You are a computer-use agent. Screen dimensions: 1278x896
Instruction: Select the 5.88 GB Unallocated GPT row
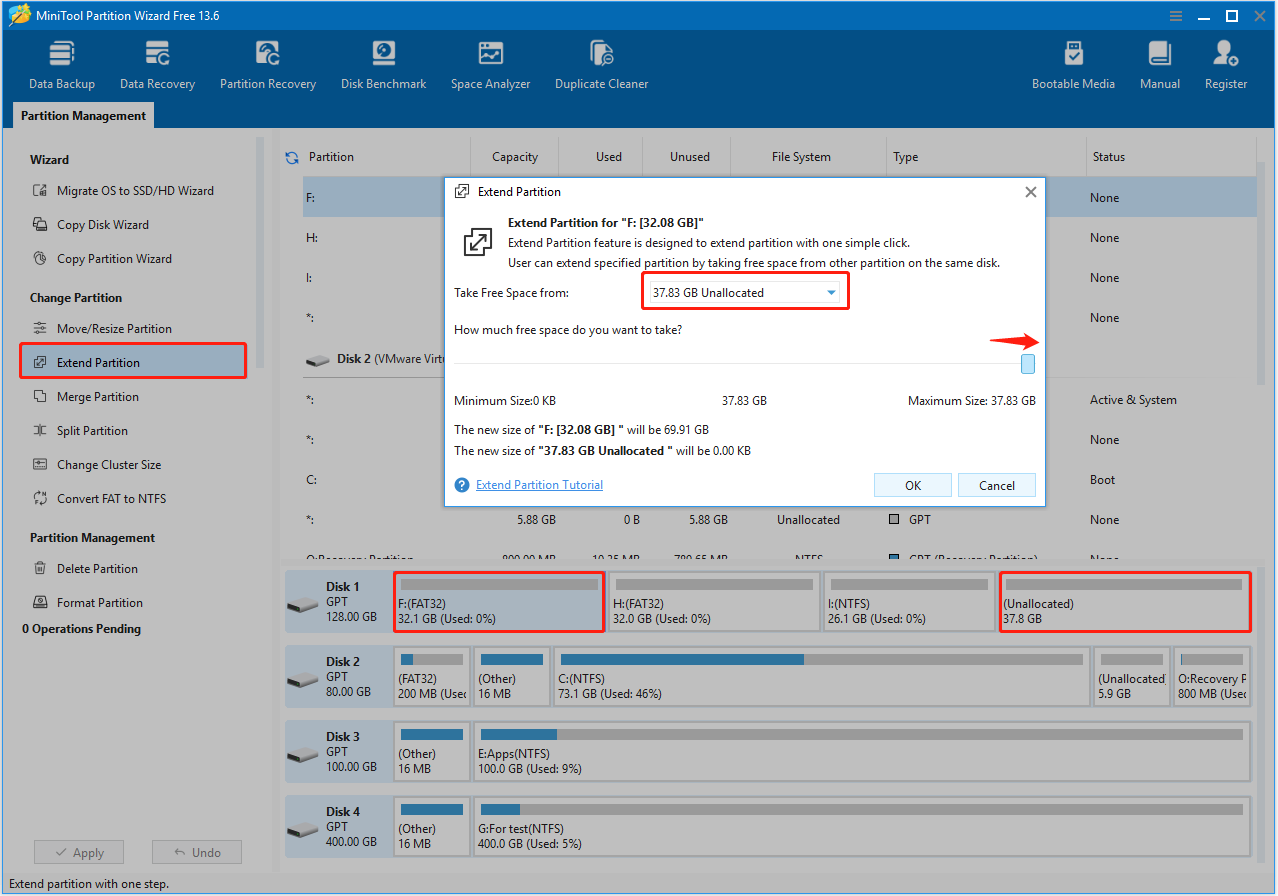point(780,520)
